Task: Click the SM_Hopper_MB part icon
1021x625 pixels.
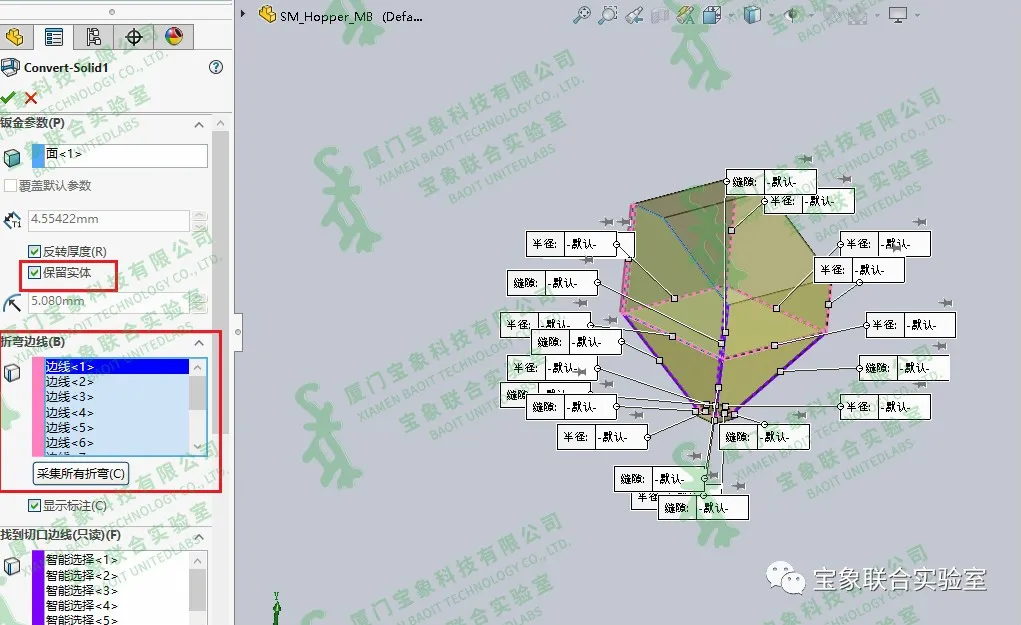Action: pyautogui.click(x=267, y=14)
